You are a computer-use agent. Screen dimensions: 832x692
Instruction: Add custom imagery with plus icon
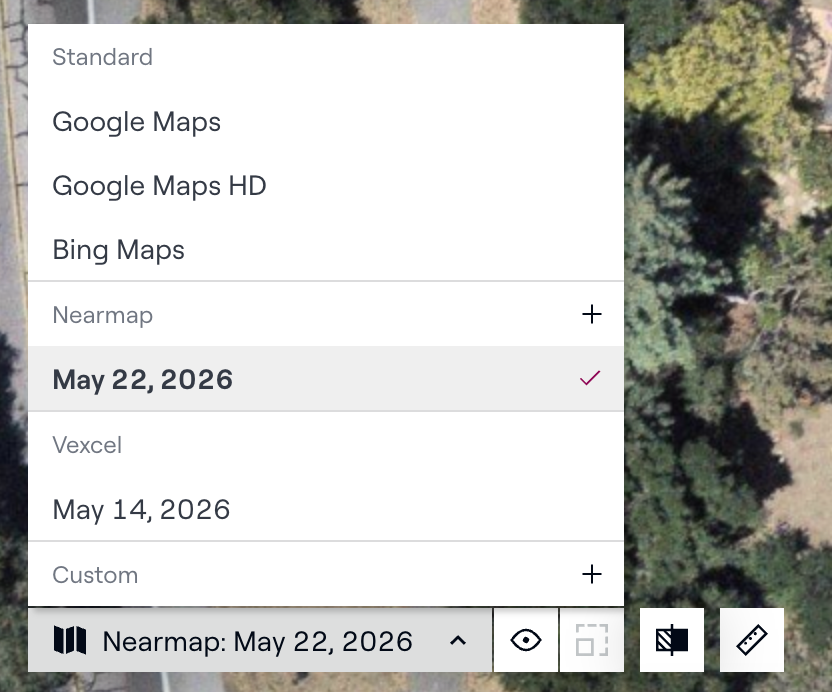coord(592,574)
